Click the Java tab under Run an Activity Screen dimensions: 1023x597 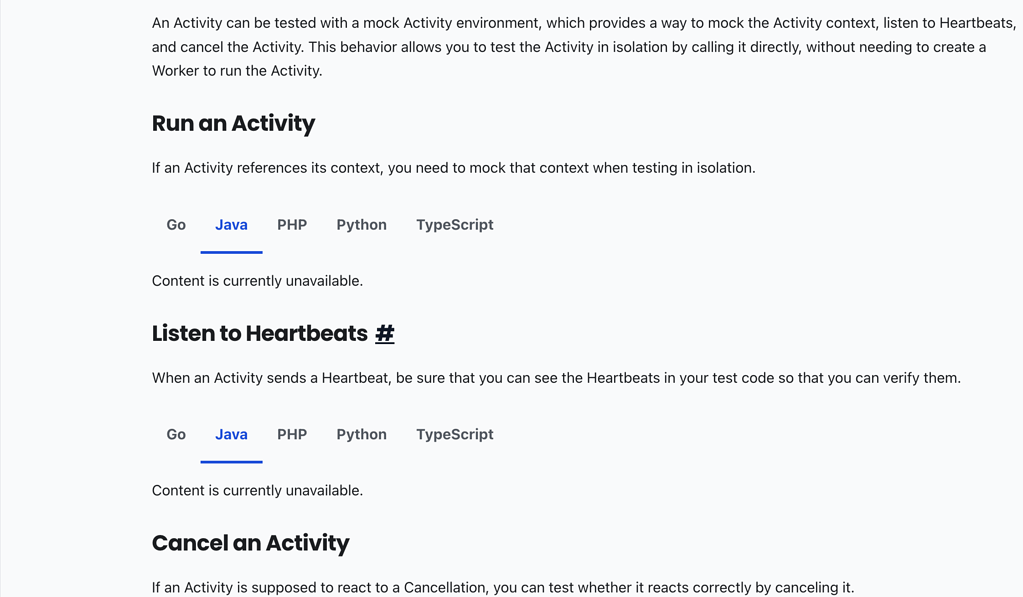pos(231,224)
